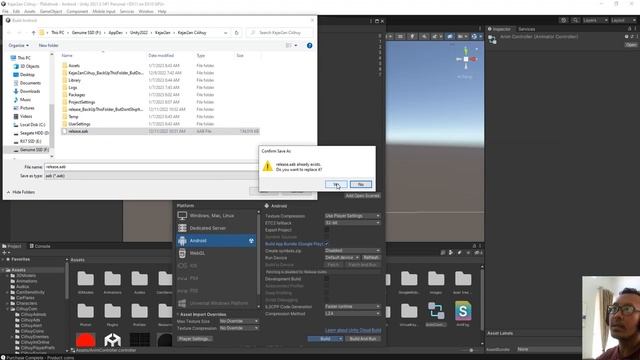Open the Max Texture Size override dropdown
Viewport: 640px width, 360px height.
239,321
